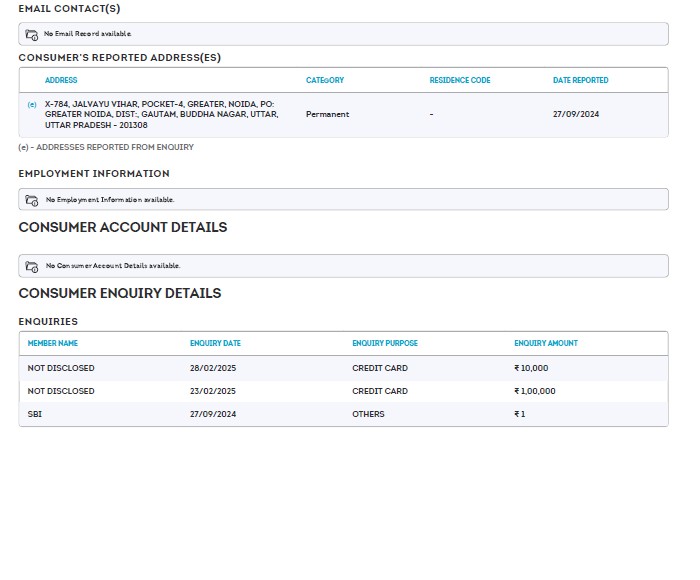Click the ENQUIRY PURPOSE column header
The width and height of the screenshot is (700, 580).
385,343
